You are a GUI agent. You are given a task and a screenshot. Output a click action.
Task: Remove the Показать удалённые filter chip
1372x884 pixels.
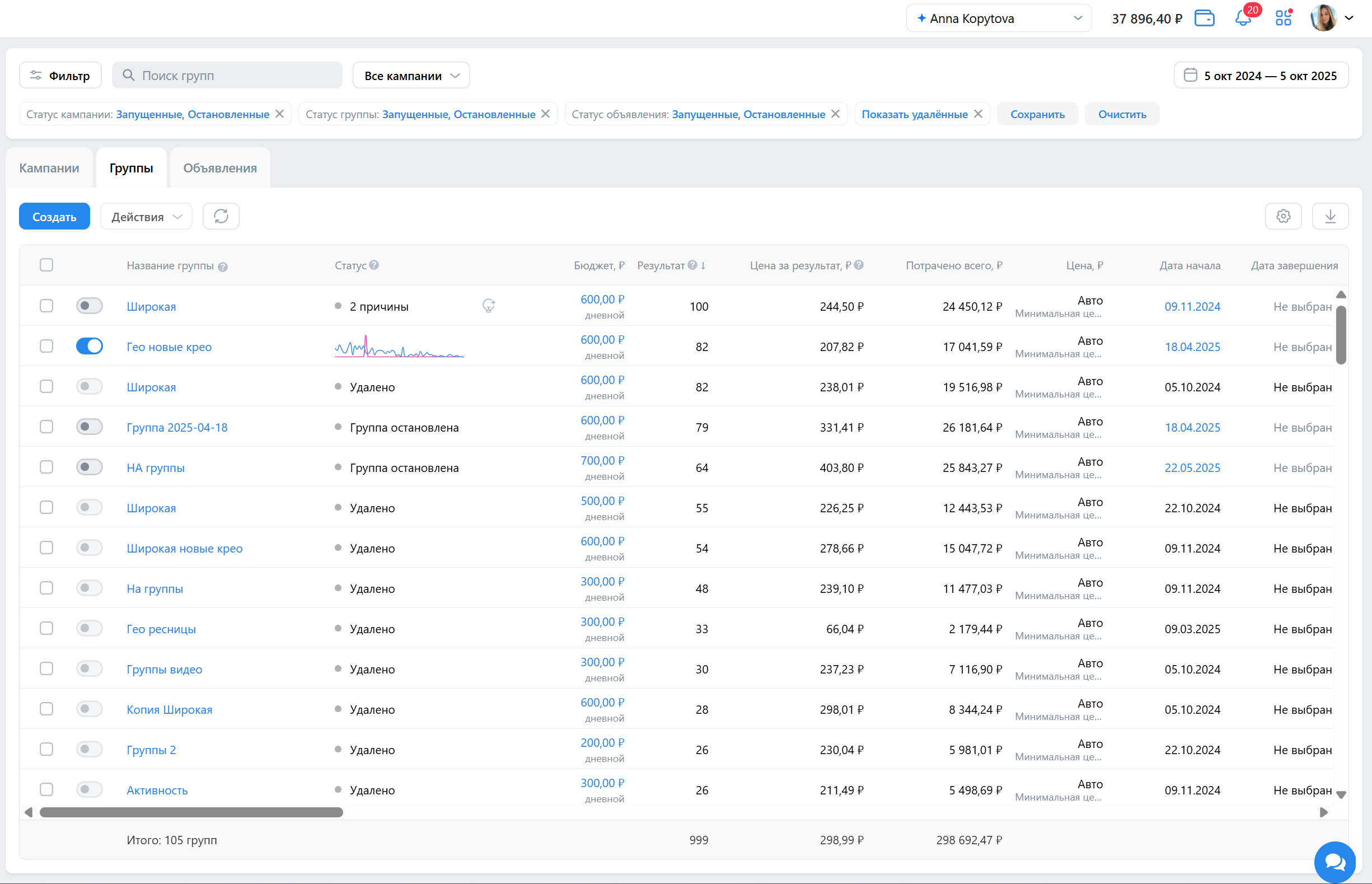978,114
